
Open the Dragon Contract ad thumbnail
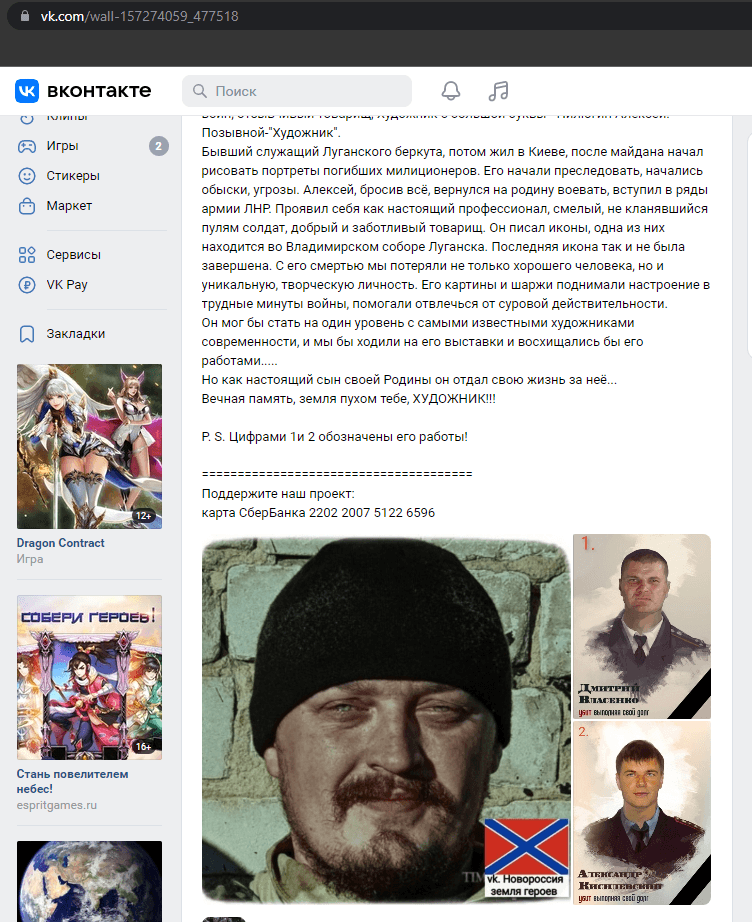coord(89,446)
